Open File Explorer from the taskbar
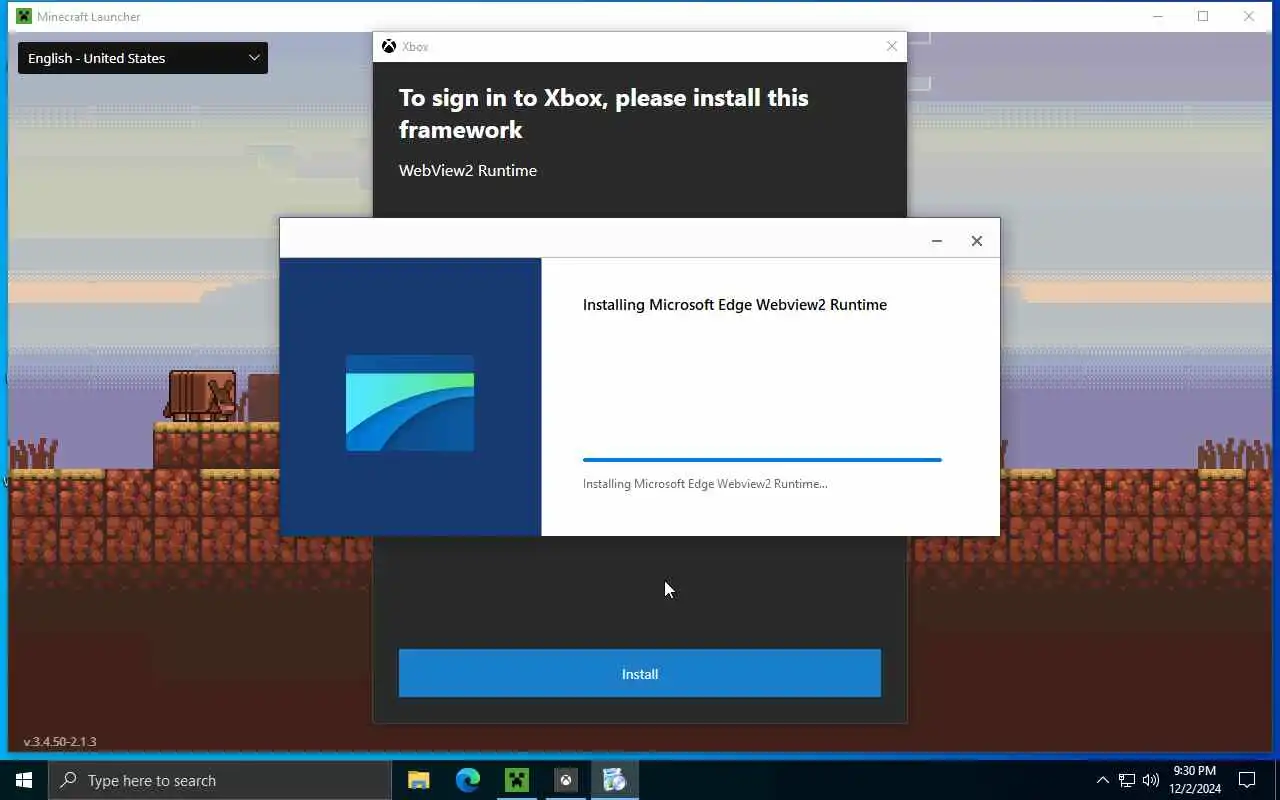This screenshot has width=1280, height=800. point(419,780)
